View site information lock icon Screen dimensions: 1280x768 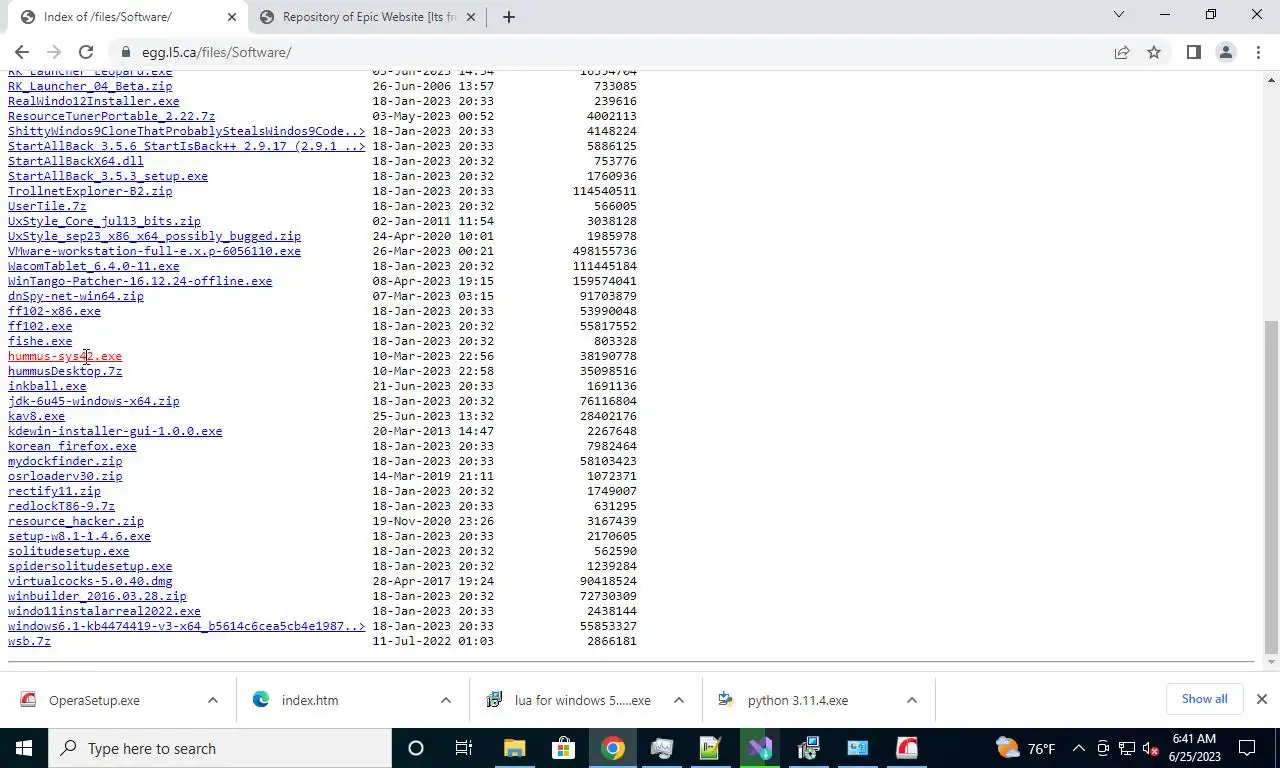click(126, 52)
